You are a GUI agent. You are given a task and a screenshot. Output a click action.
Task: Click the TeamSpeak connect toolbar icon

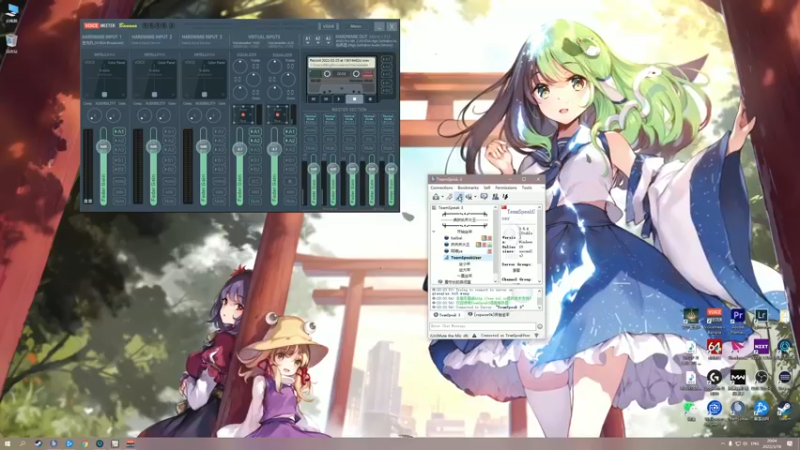436,197
